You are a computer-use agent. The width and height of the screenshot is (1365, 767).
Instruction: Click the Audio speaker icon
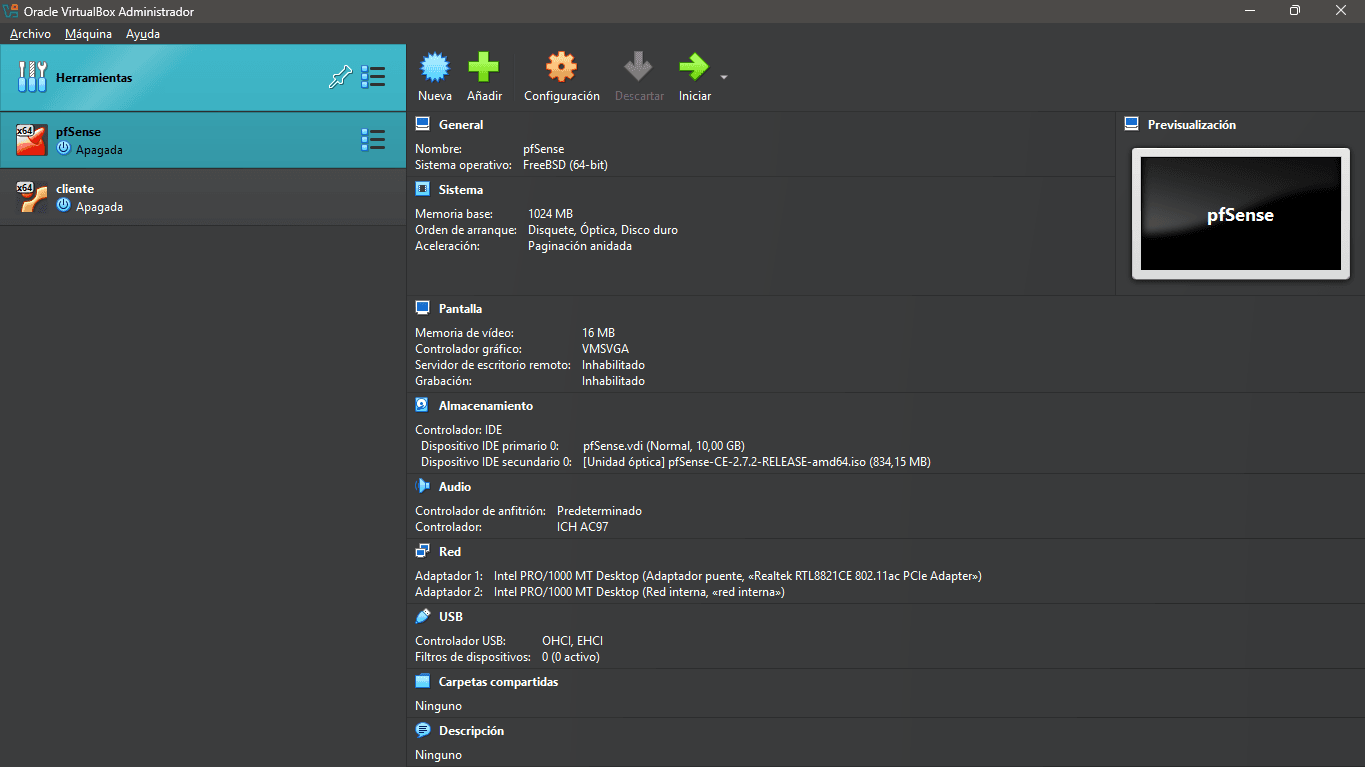pyautogui.click(x=422, y=486)
